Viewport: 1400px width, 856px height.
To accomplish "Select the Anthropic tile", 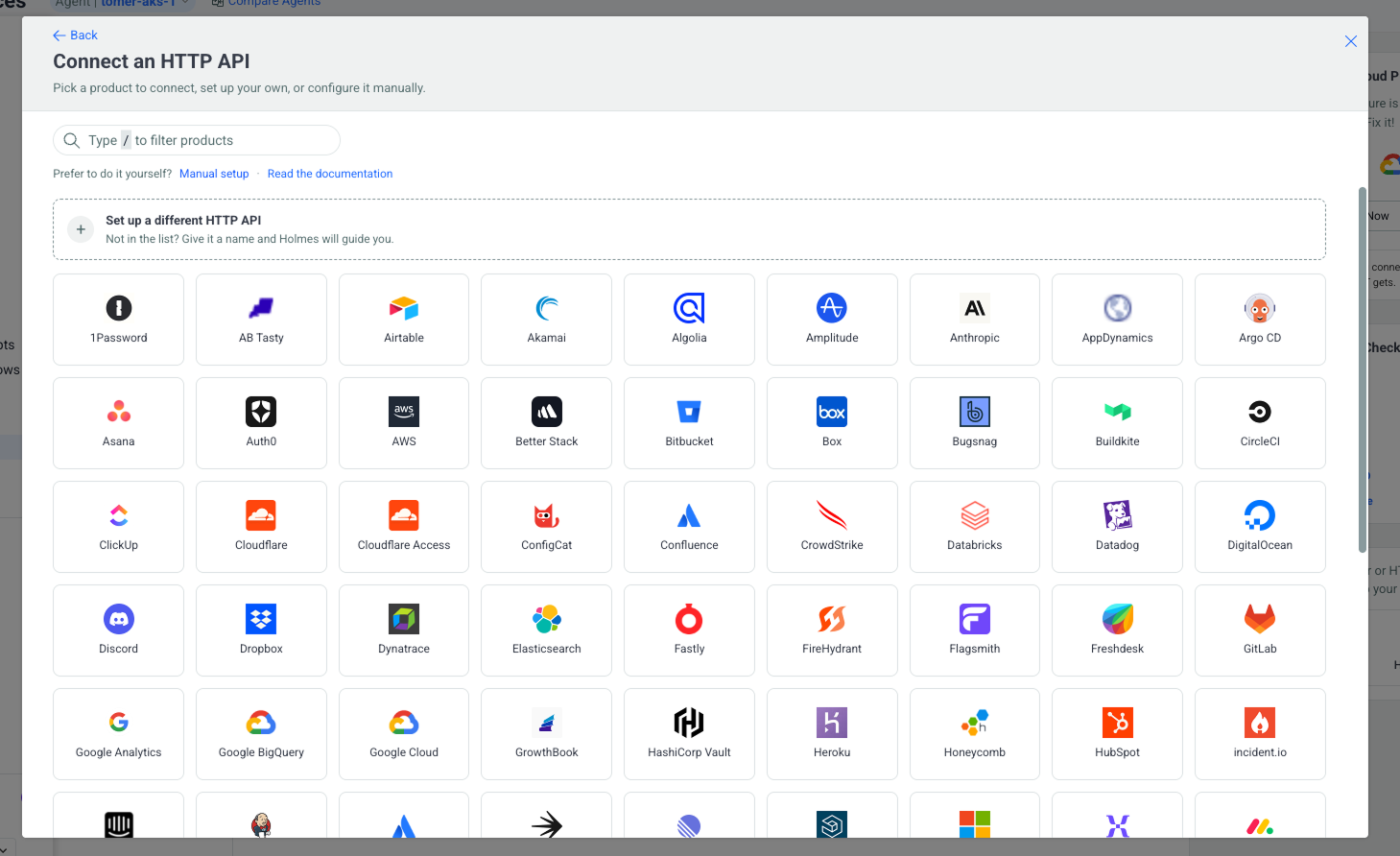I will coord(975,320).
